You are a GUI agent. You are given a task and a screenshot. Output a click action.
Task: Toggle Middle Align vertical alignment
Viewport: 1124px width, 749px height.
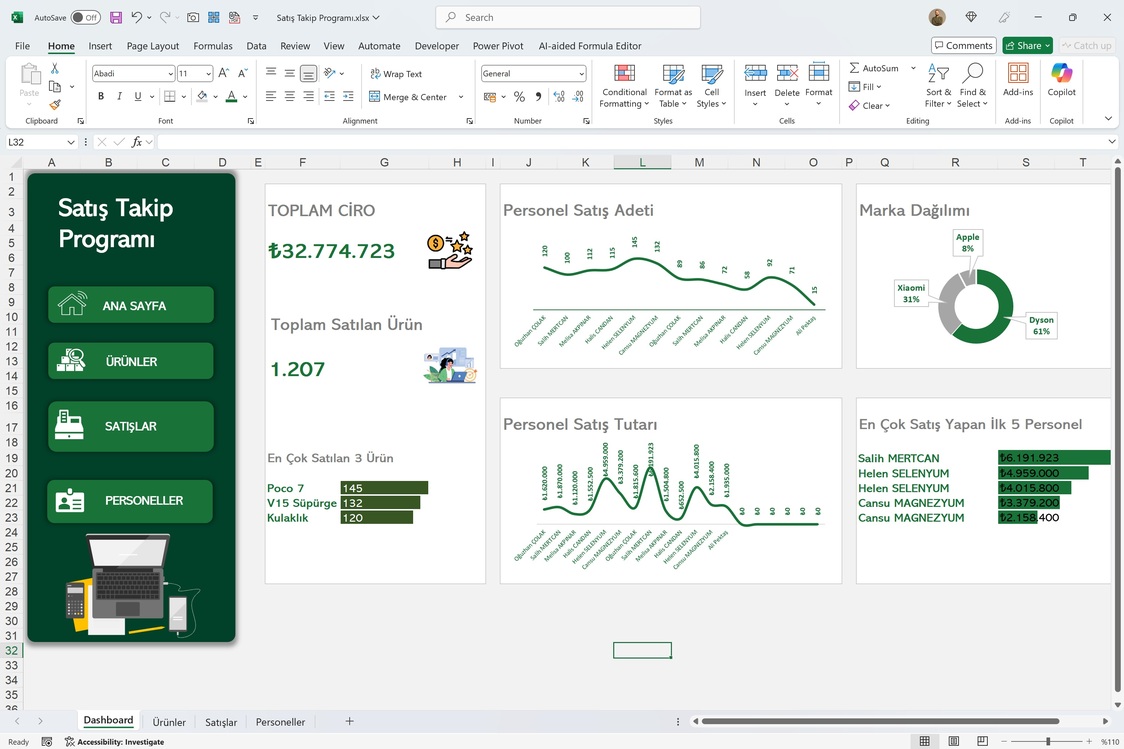[289, 73]
